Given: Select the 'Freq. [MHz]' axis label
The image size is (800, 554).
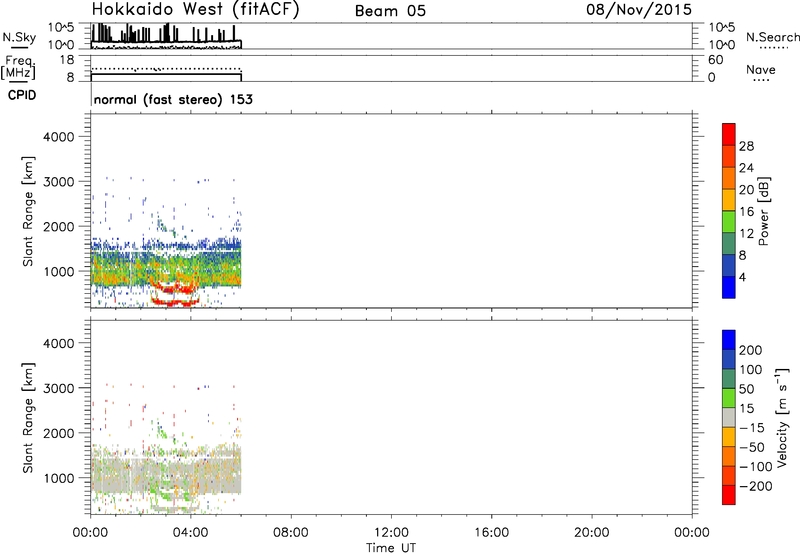Looking at the screenshot, I should click(20, 67).
